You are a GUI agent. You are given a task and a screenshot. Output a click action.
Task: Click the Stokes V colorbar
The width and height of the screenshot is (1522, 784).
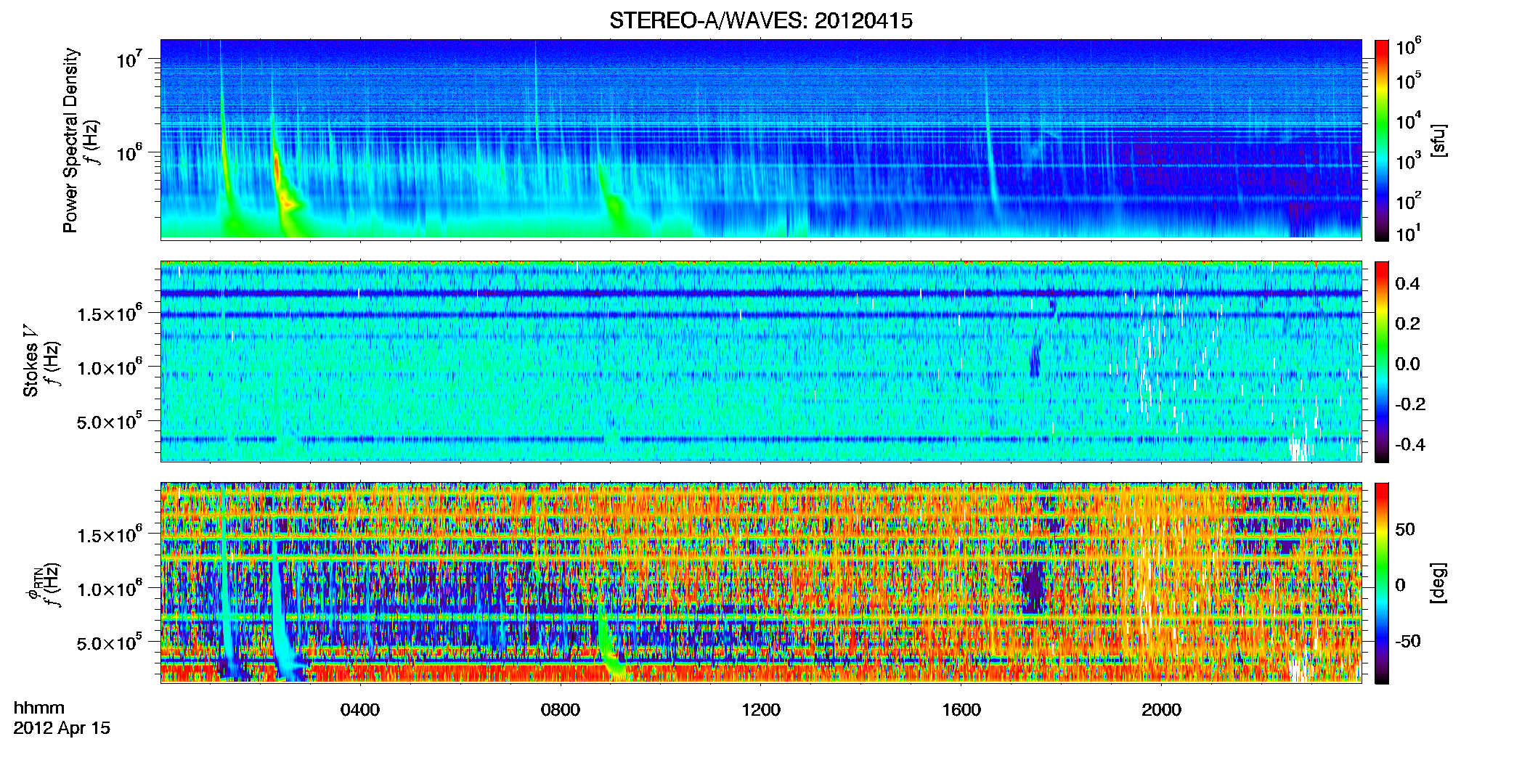[x=1382, y=362]
